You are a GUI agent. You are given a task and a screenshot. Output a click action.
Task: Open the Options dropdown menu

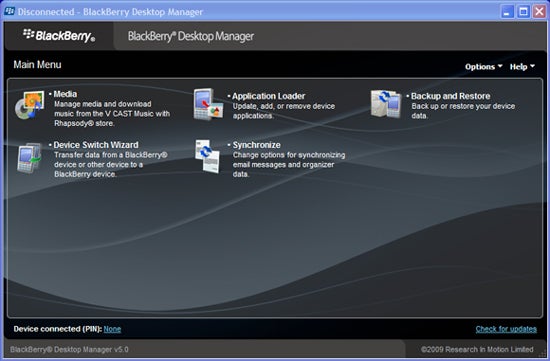(x=483, y=67)
